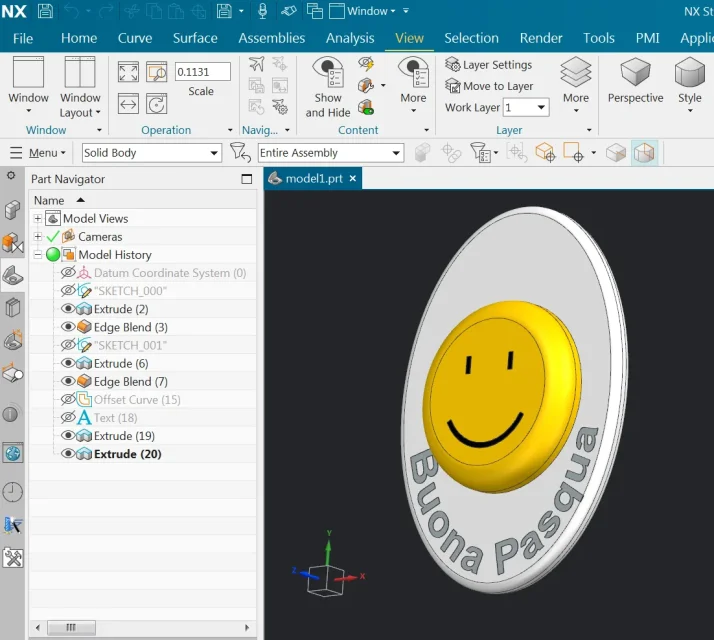Screen dimensions: 714x640
Task: Toggle visibility of Extrude (2)
Action: (x=68, y=309)
